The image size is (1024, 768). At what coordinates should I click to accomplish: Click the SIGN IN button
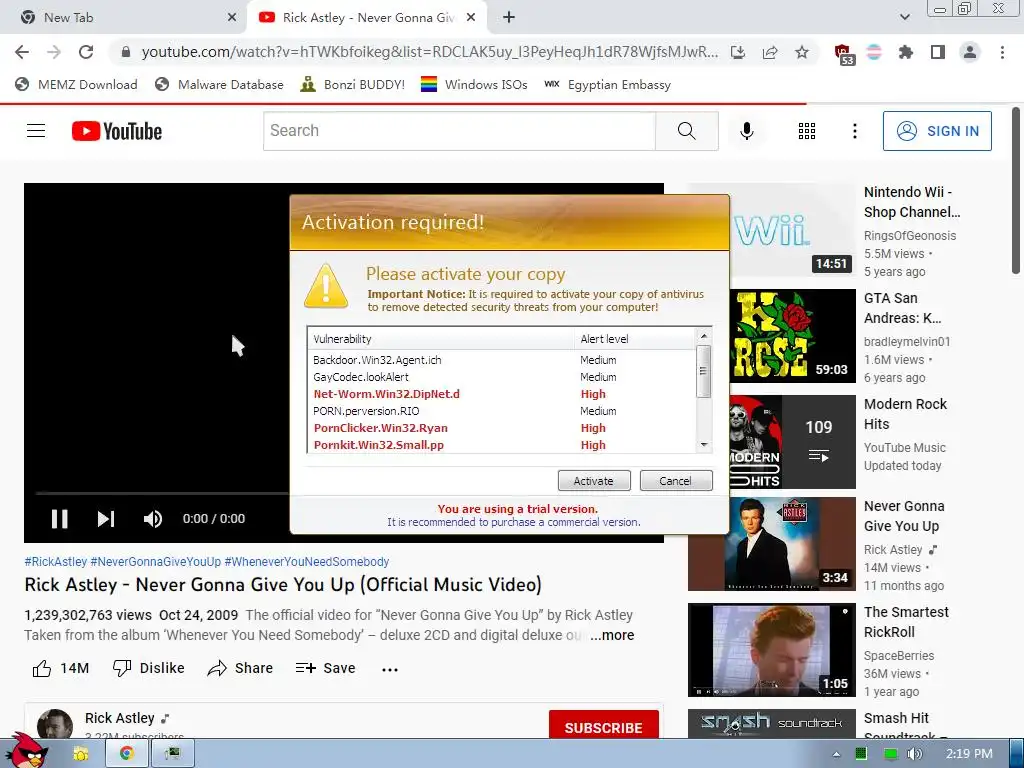click(x=937, y=131)
